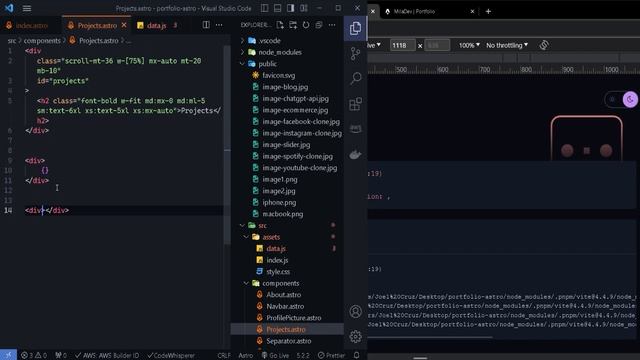Toggle the secondary side bar layout button
640x360 pixels.
pyautogui.click(x=291, y=8)
